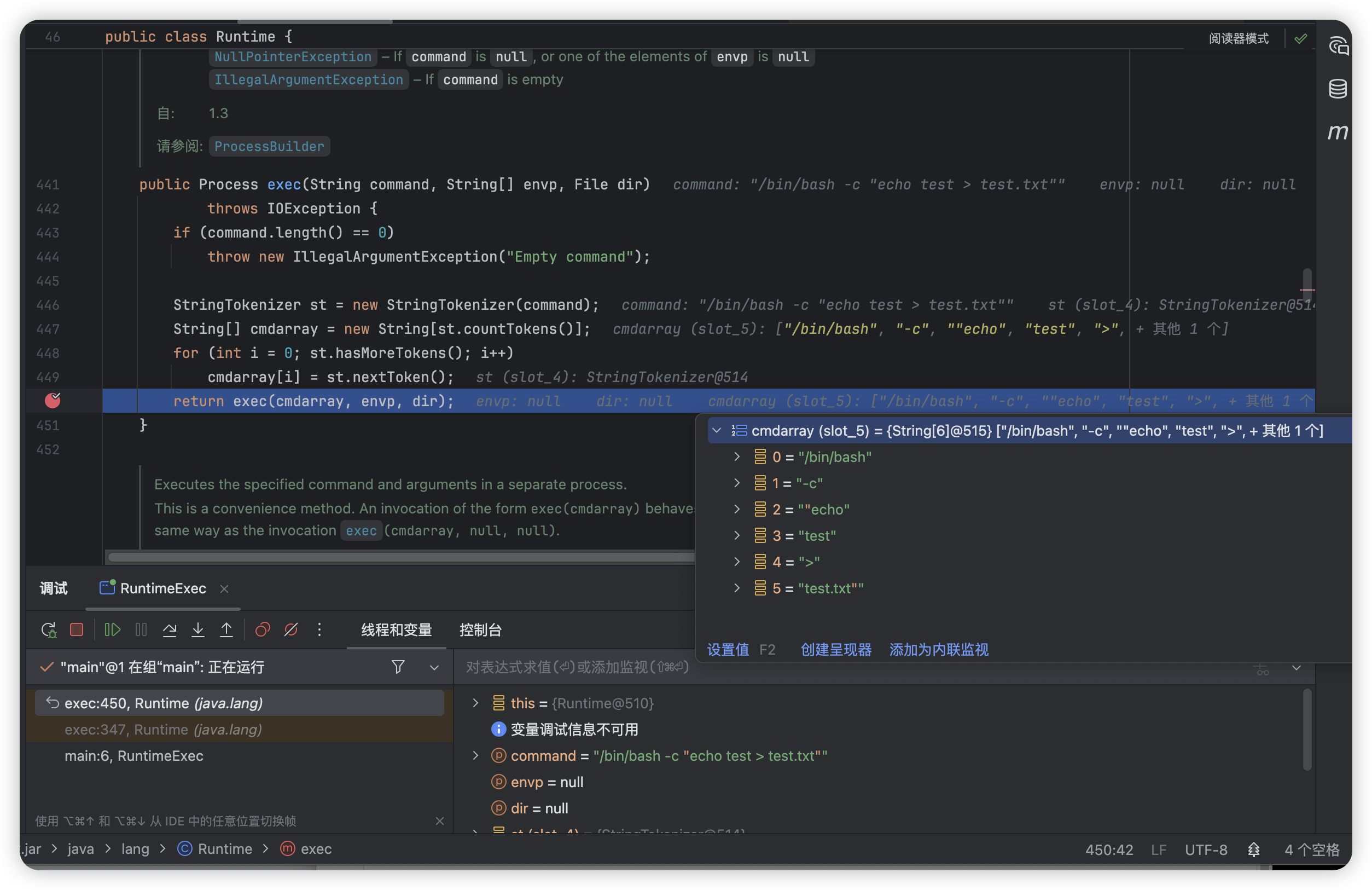Open the Database tool window icon

(x=1338, y=89)
